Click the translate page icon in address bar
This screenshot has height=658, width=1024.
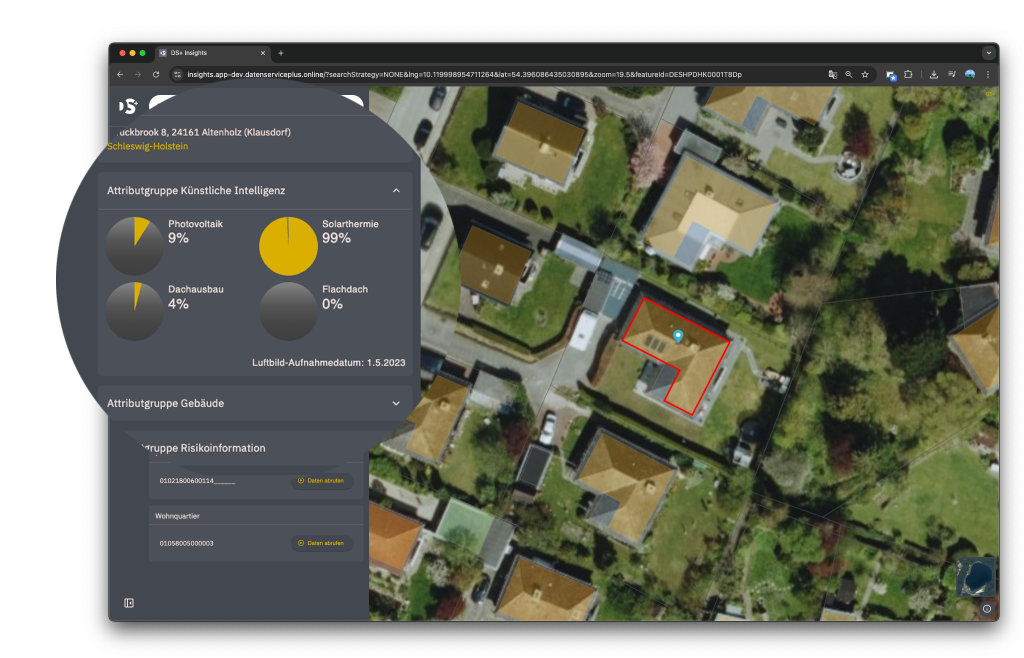tap(832, 75)
